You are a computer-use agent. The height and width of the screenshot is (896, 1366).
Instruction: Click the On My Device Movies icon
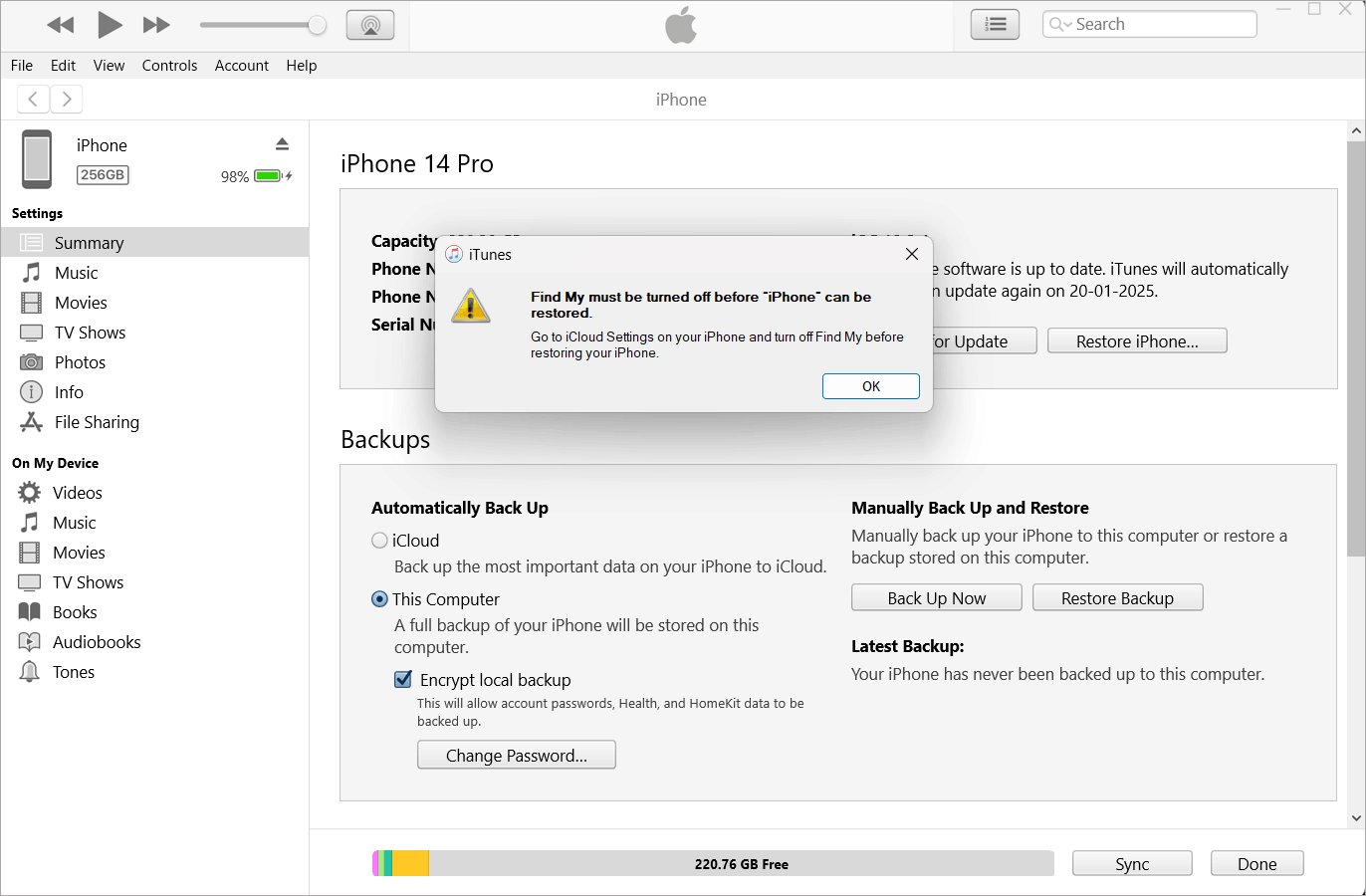[30, 552]
